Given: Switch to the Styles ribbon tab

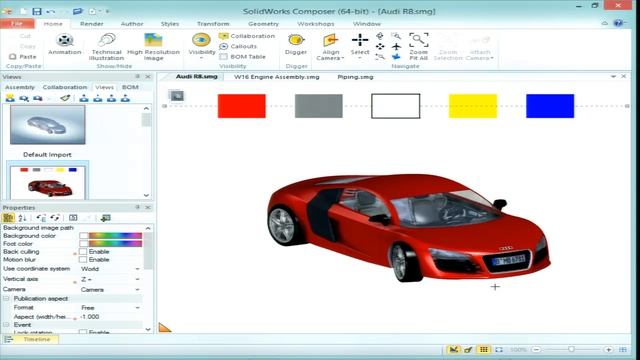Looking at the screenshot, I should click(170, 24).
